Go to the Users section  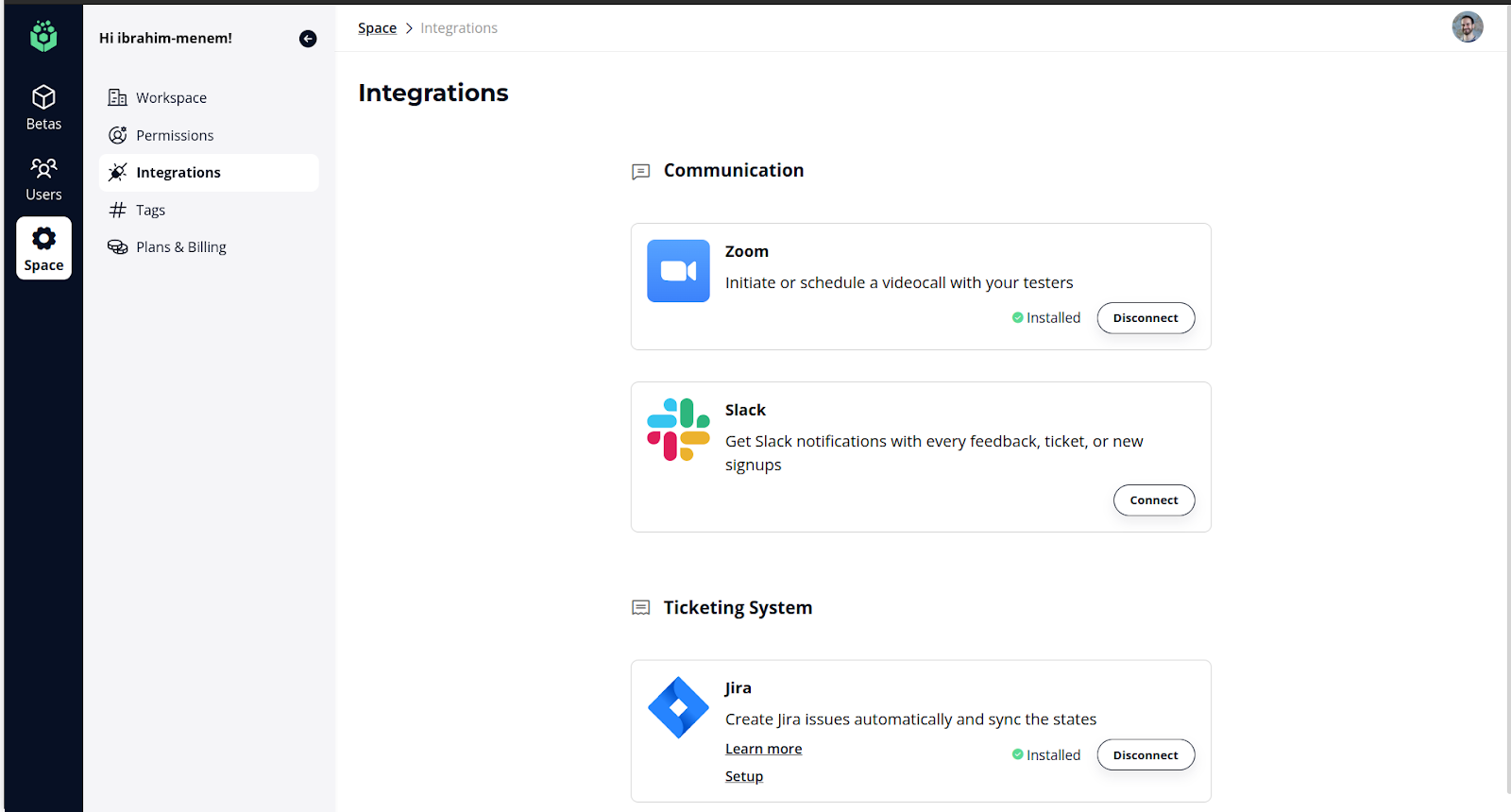click(x=43, y=179)
